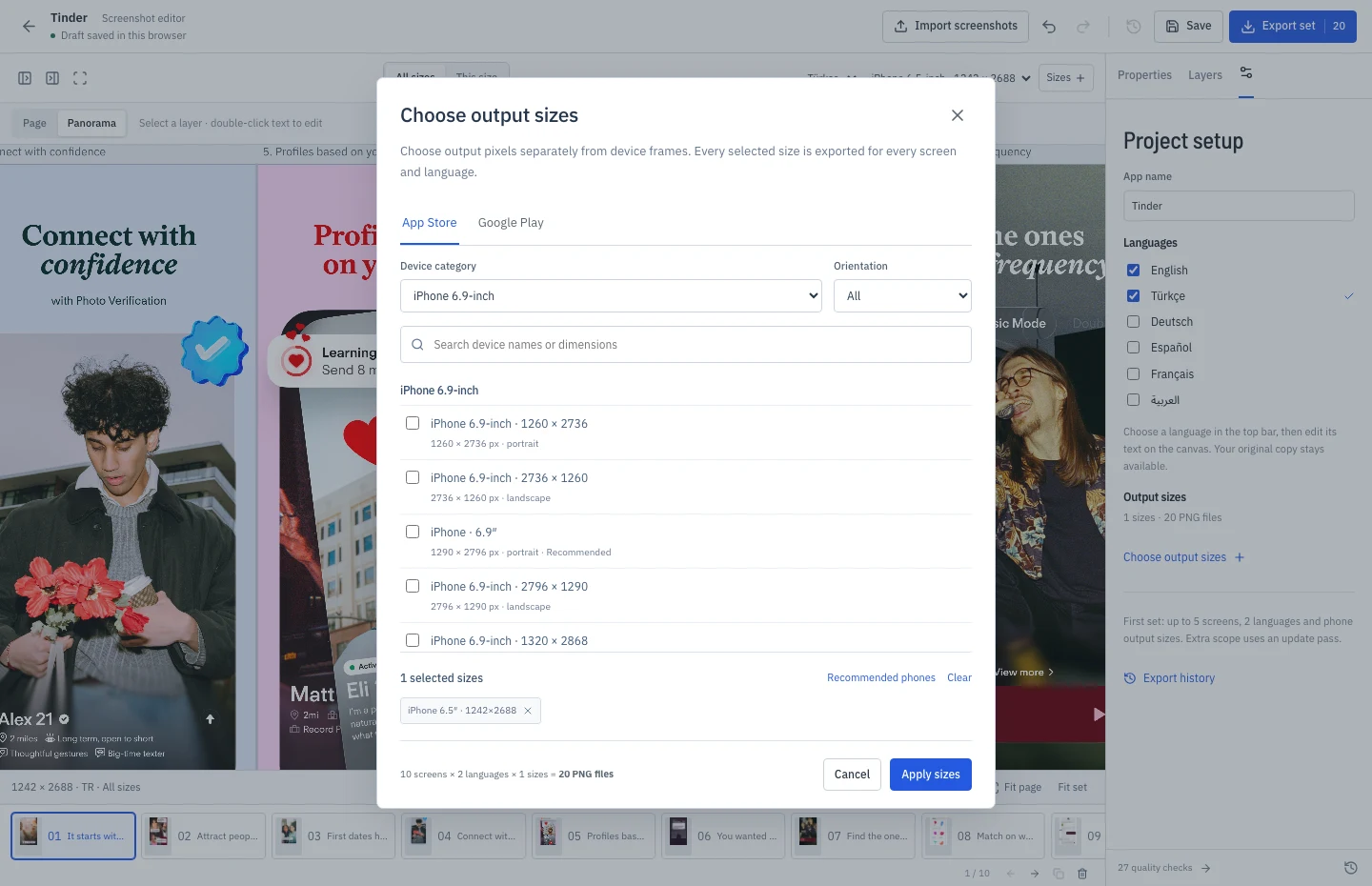The height and width of the screenshot is (886, 1372).
Task: Select screen thumbnail 08 Match on w...
Action: (984, 836)
